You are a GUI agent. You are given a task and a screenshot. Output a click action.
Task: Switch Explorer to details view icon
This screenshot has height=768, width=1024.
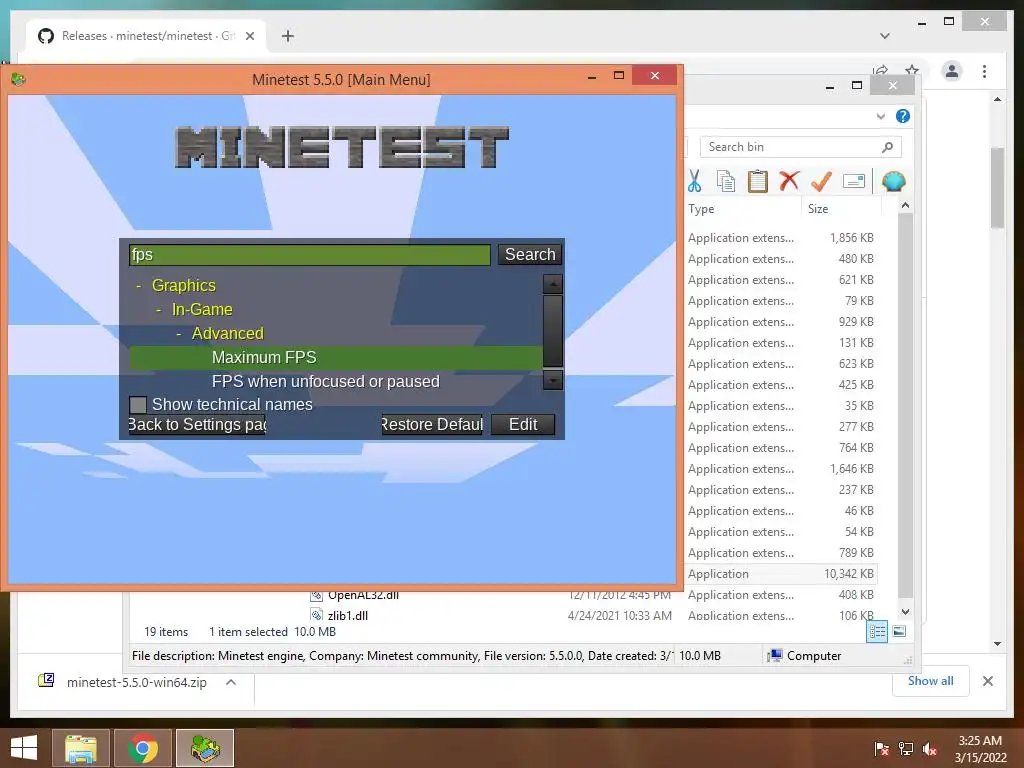[x=876, y=631]
